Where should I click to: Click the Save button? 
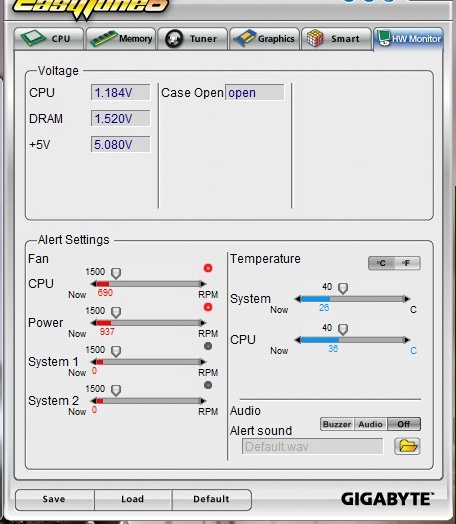click(x=55, y=500)
